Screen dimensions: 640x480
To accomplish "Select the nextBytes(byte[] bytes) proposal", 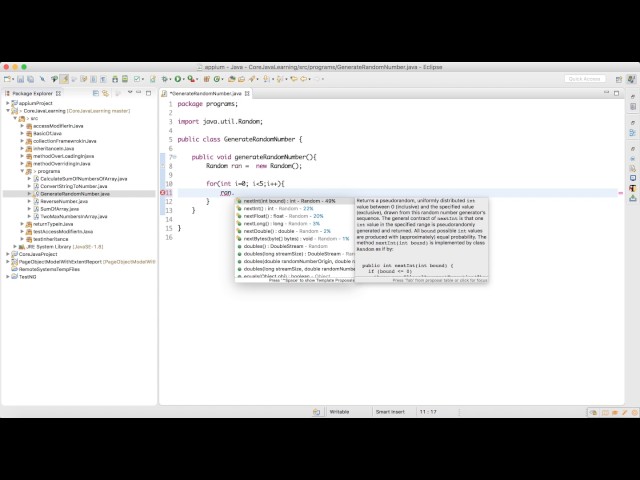I will click(x=295, y=239).
